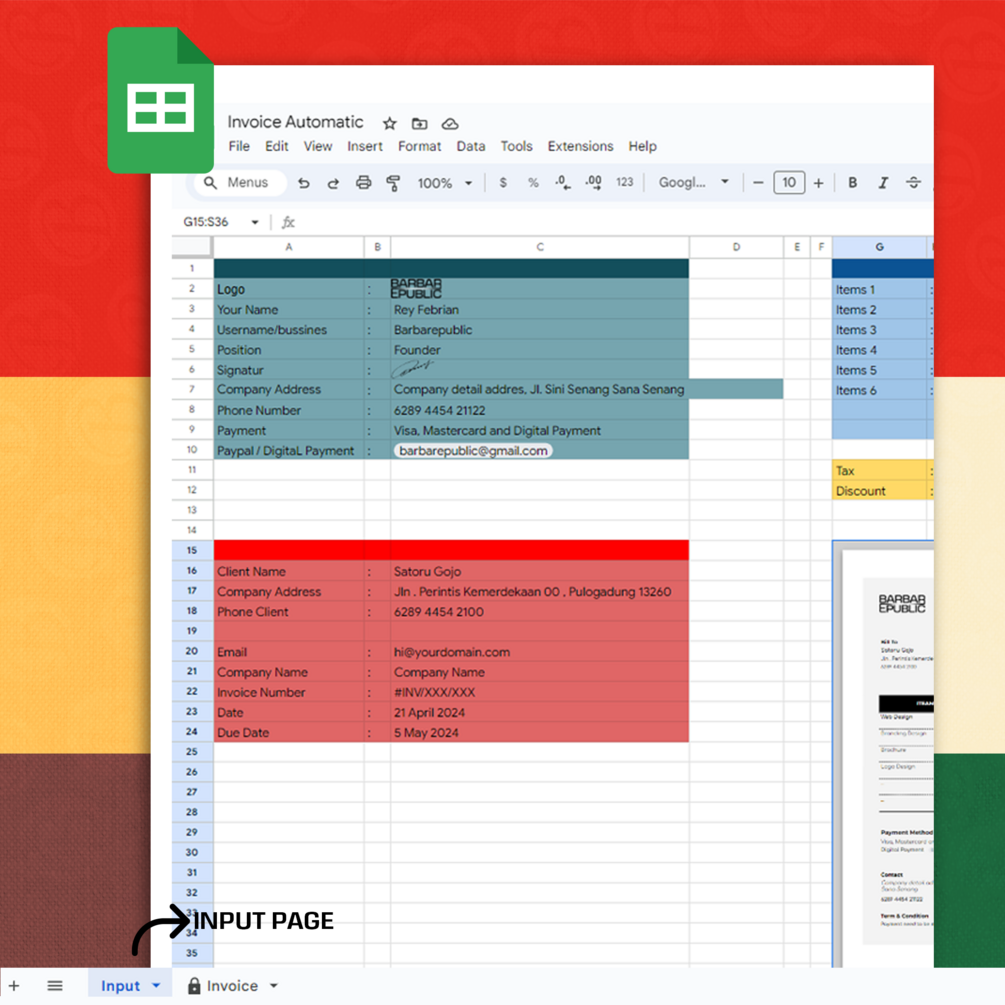Open the Tools menu

[x=517, y=146]
